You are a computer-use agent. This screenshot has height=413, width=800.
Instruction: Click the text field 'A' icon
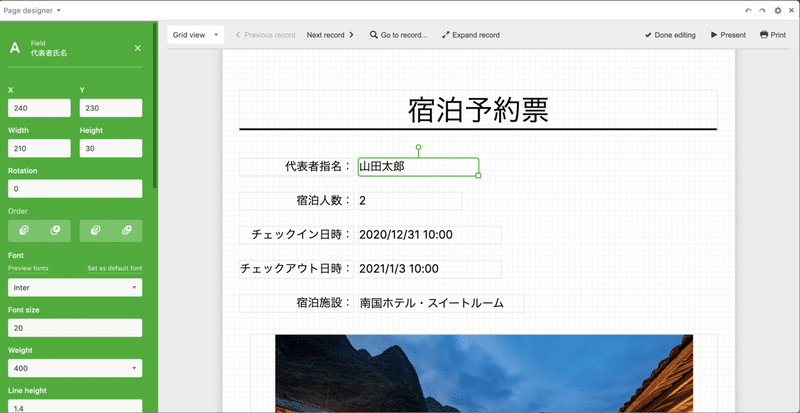(15, 48)
